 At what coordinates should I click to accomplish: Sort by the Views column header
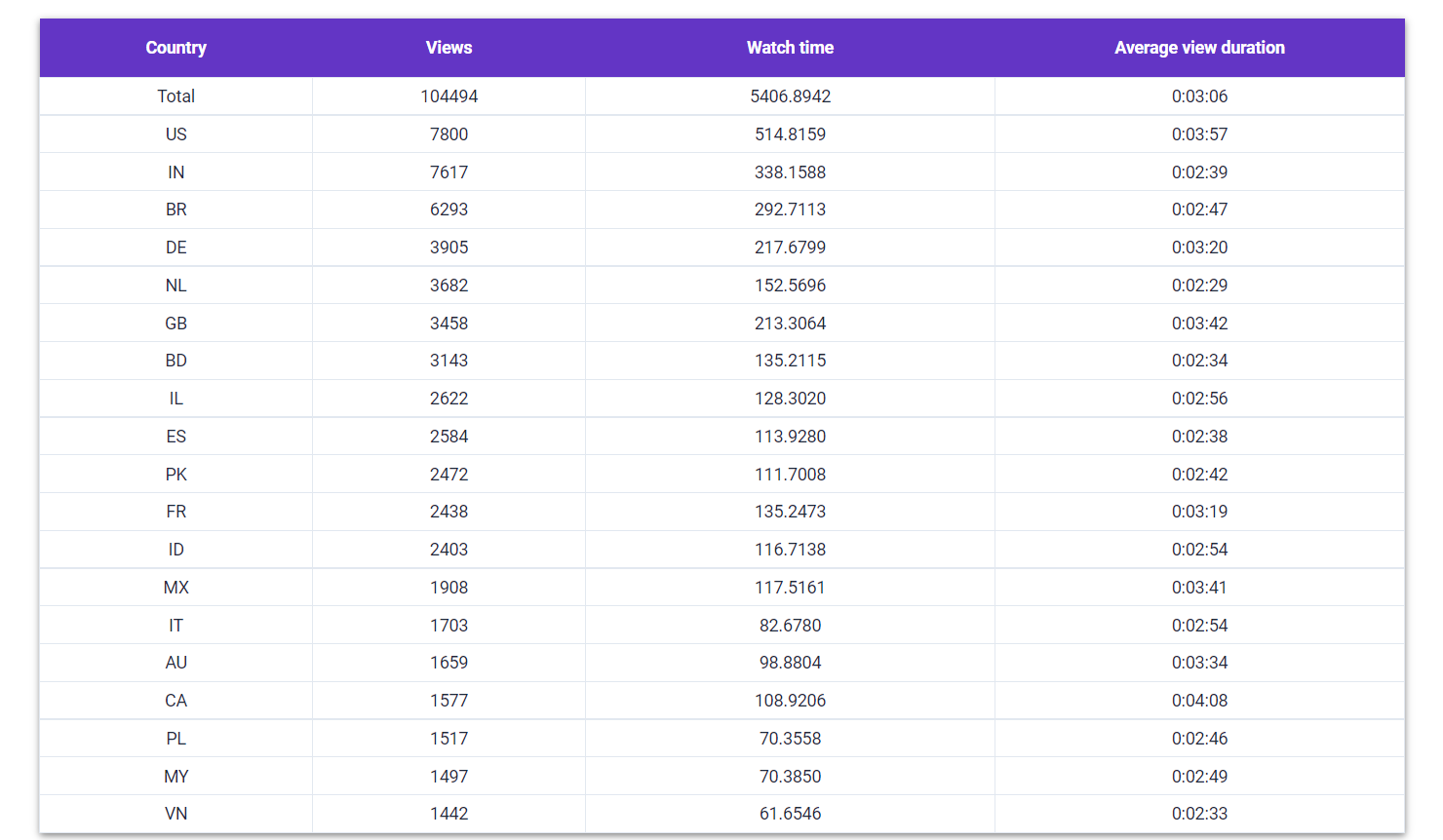pos(448,48)
